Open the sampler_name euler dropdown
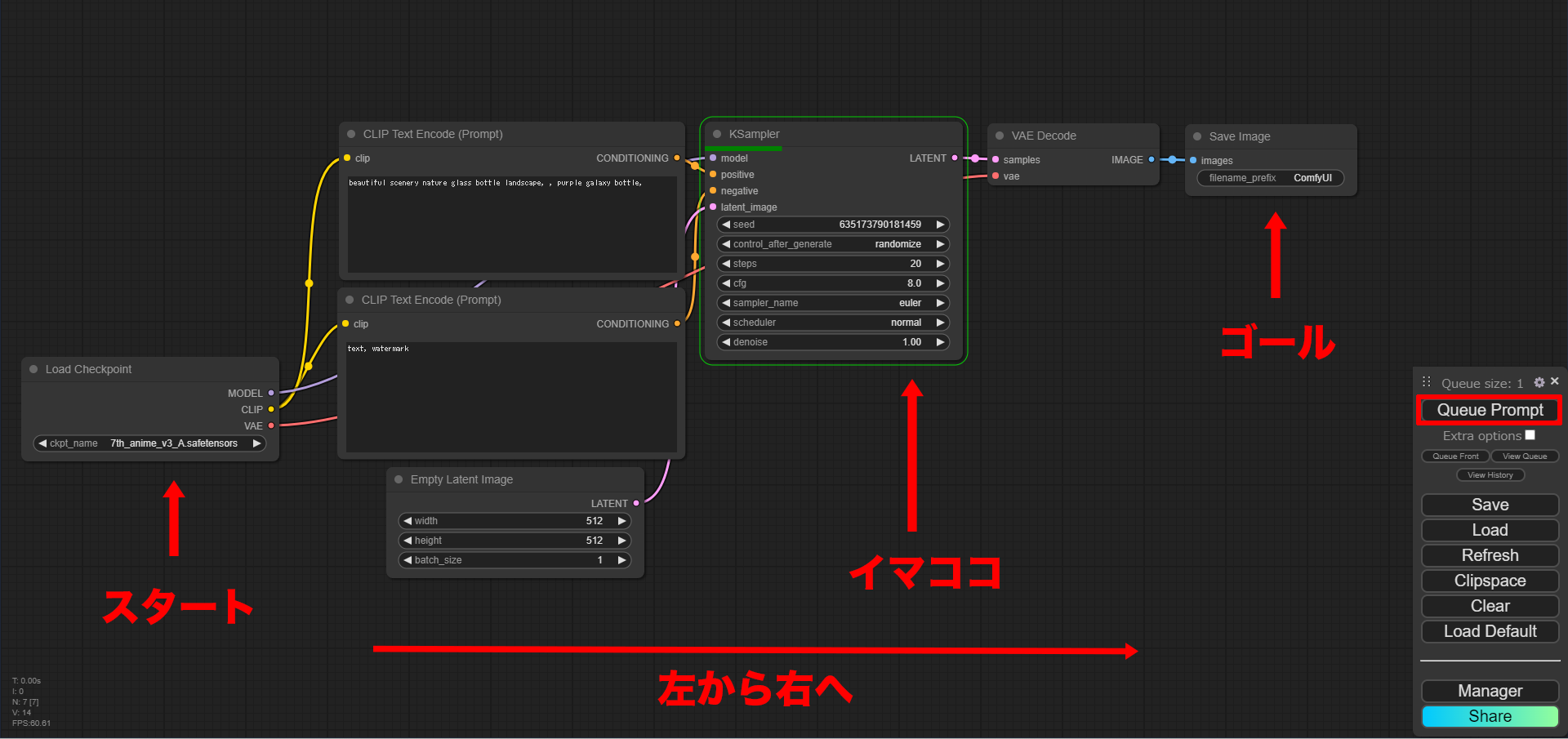 (833, 303)
